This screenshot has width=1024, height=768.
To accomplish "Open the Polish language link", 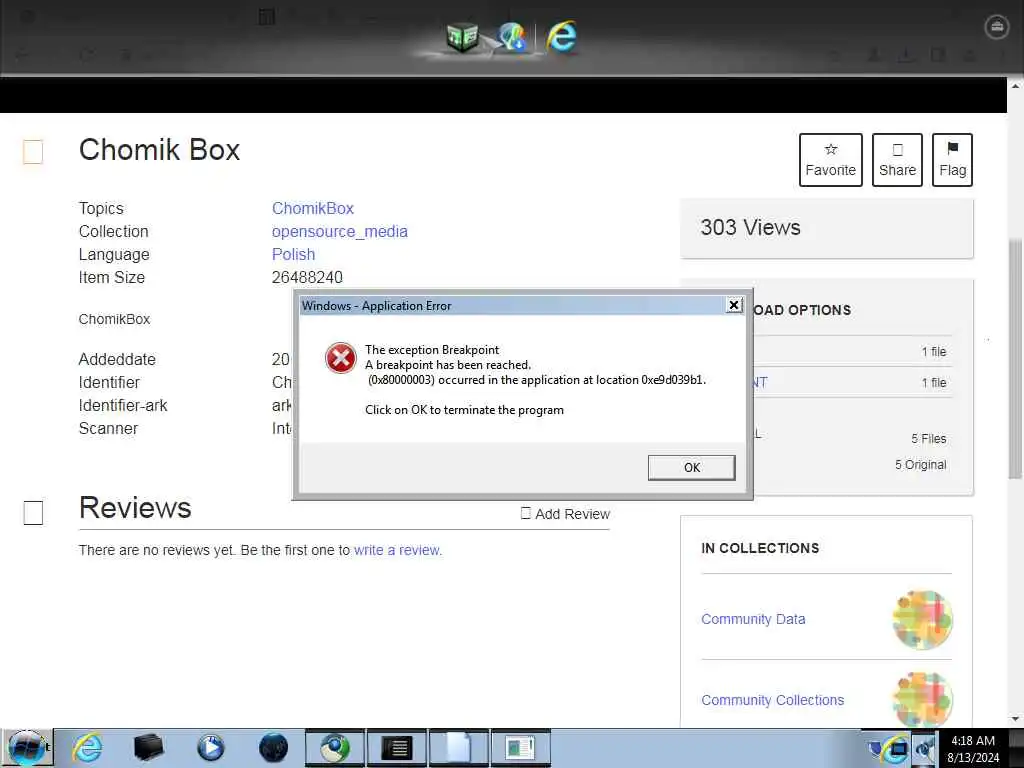I will [x=293, y=254].
